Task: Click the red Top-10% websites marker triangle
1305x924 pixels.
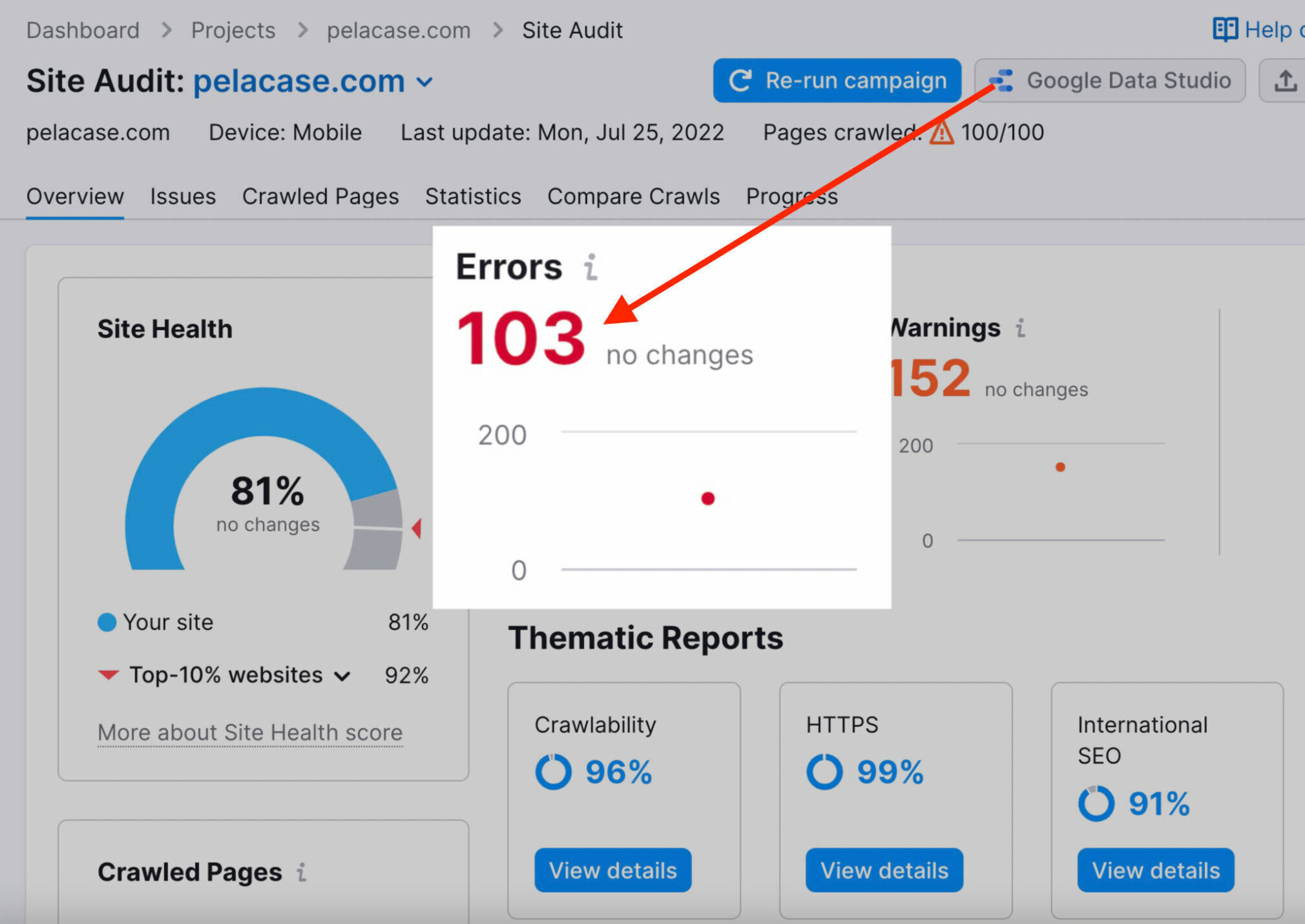Action: (x=108, y=675)
